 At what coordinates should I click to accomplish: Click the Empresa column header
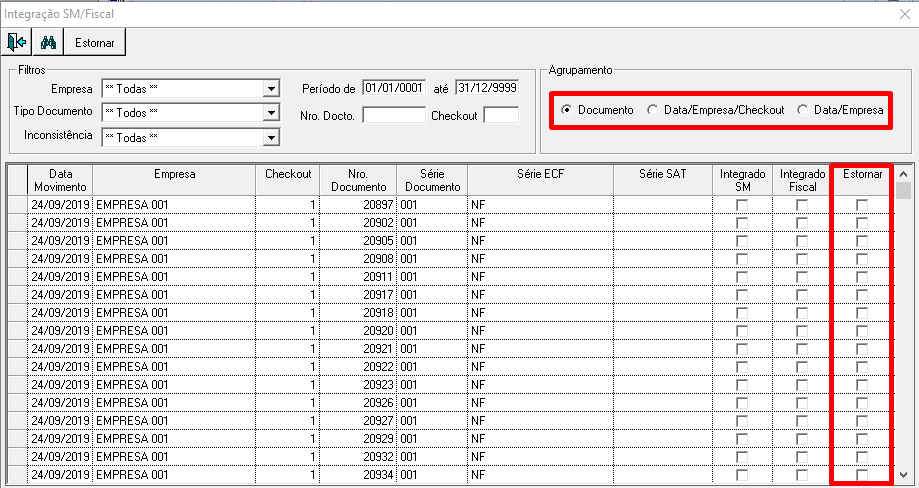[x=175, y=180]
